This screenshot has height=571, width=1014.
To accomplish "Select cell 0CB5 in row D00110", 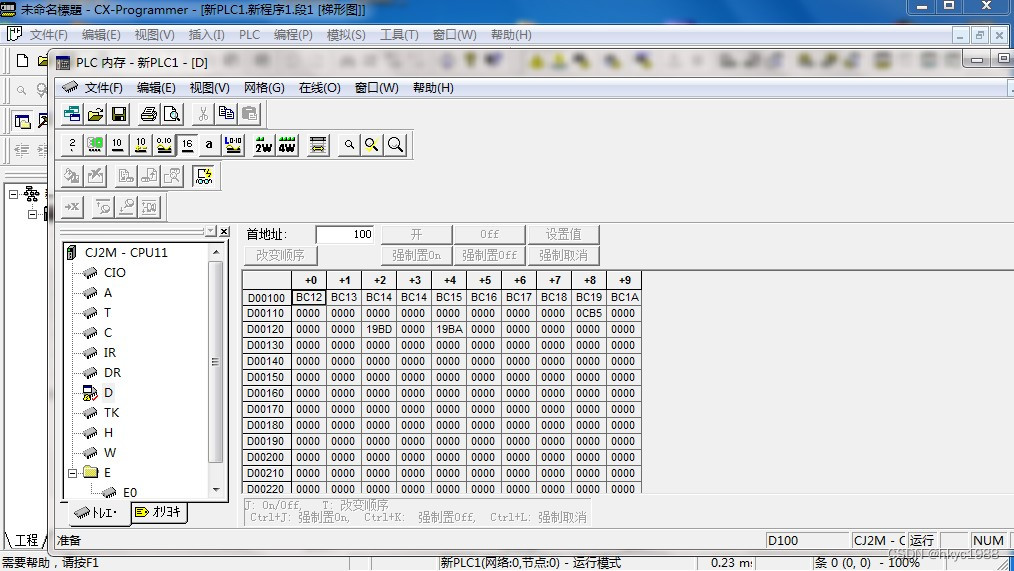I will [588, 313].
